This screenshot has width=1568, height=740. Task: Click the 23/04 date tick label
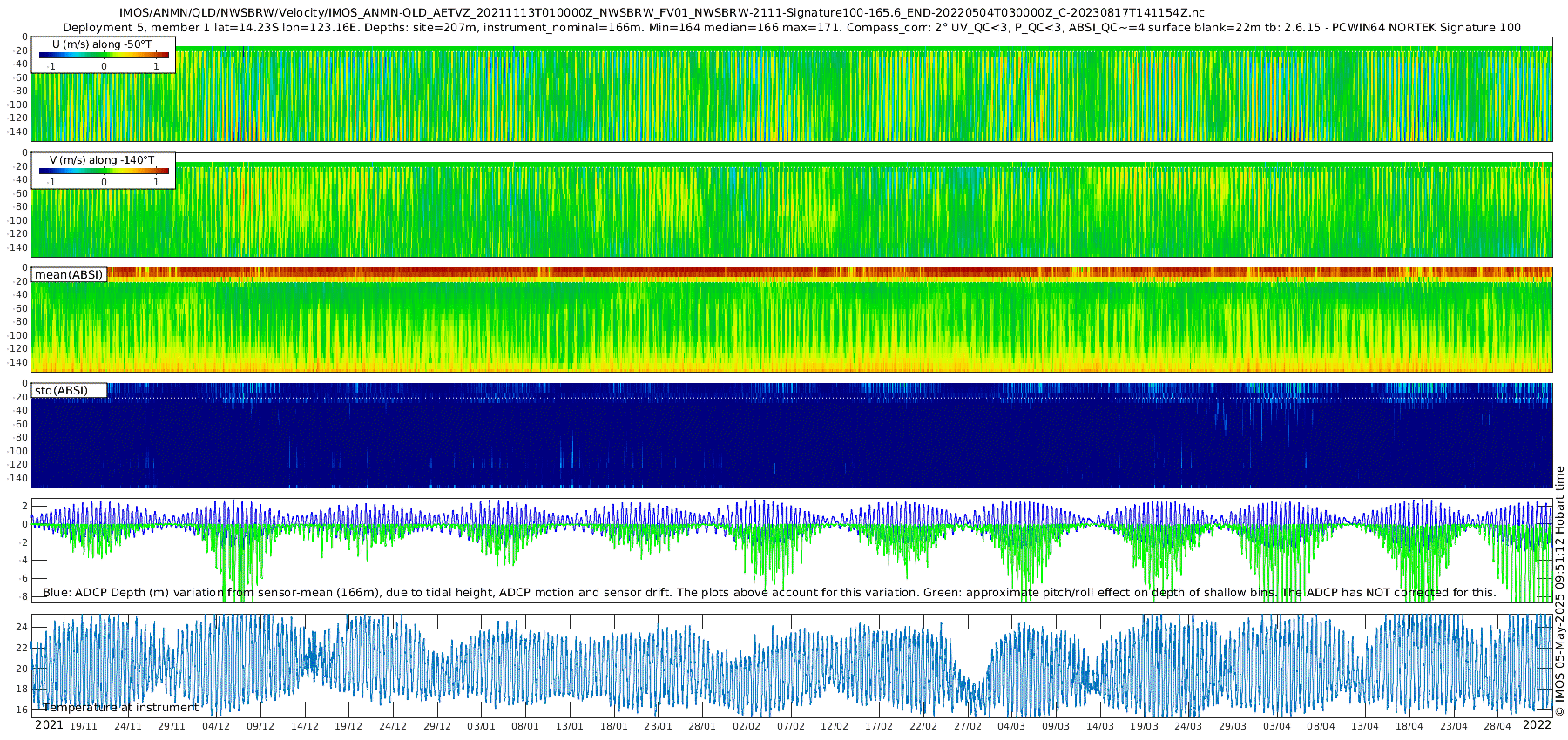pos(1454,726)
